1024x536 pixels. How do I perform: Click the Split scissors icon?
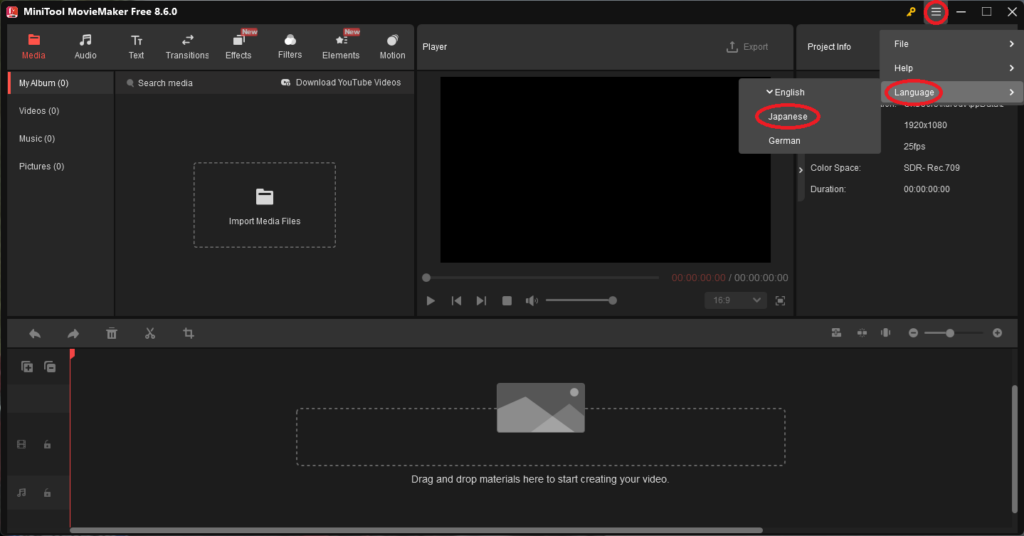[150, 334]
